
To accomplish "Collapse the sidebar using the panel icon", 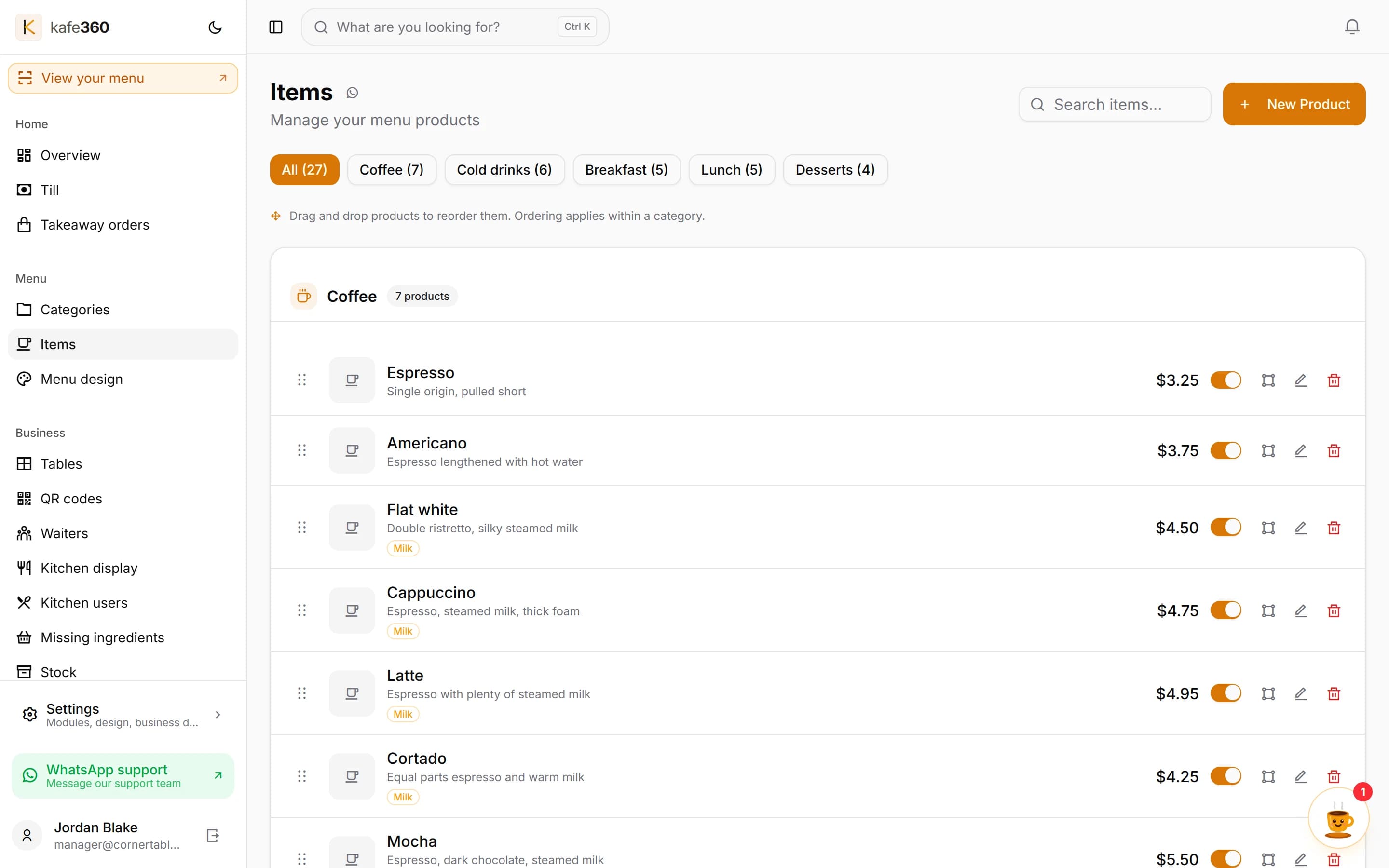I will pos(275,27).
